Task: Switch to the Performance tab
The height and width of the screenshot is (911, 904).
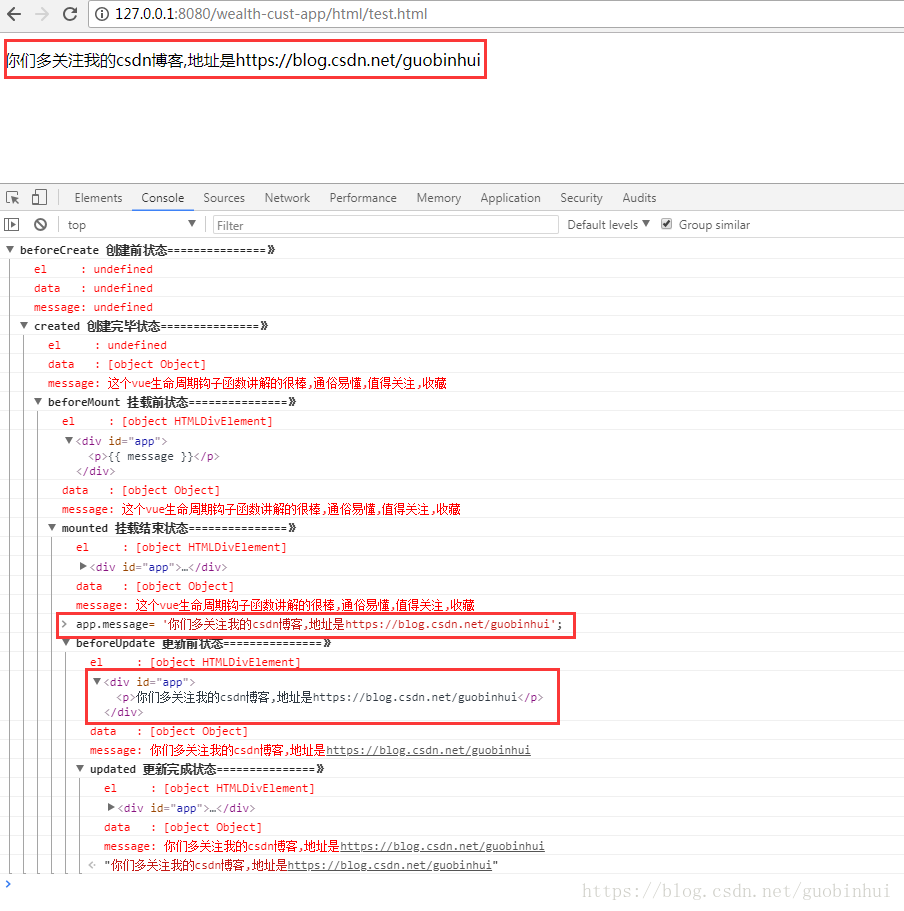Action: coord(363,198)
